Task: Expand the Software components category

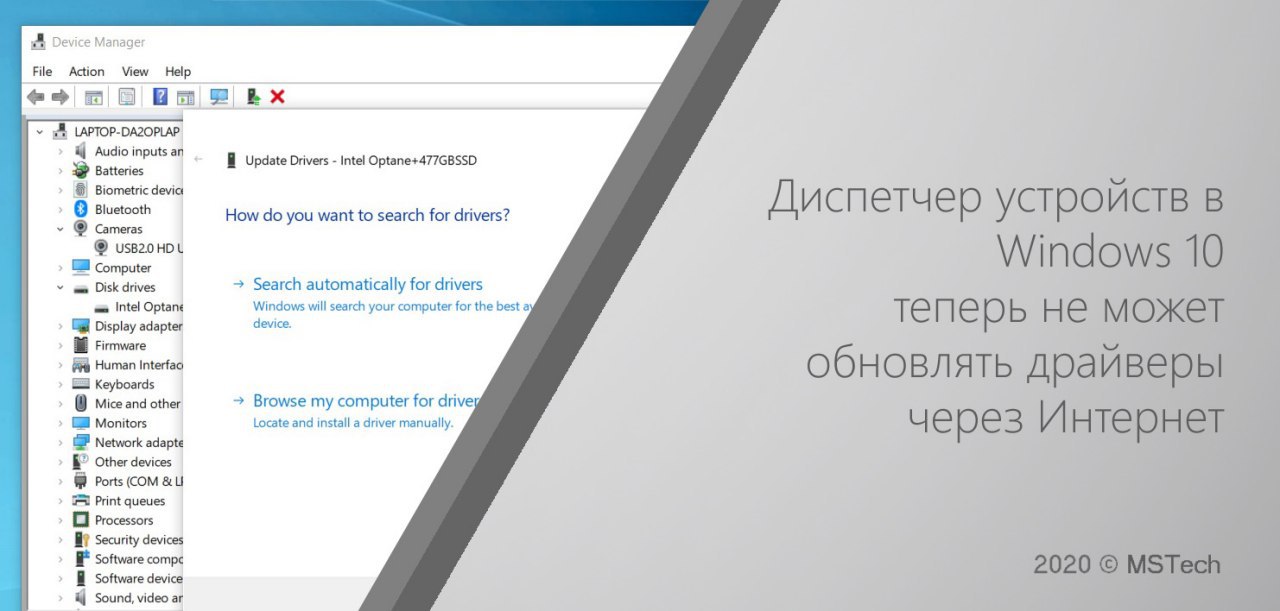Action: coord(60,559)
